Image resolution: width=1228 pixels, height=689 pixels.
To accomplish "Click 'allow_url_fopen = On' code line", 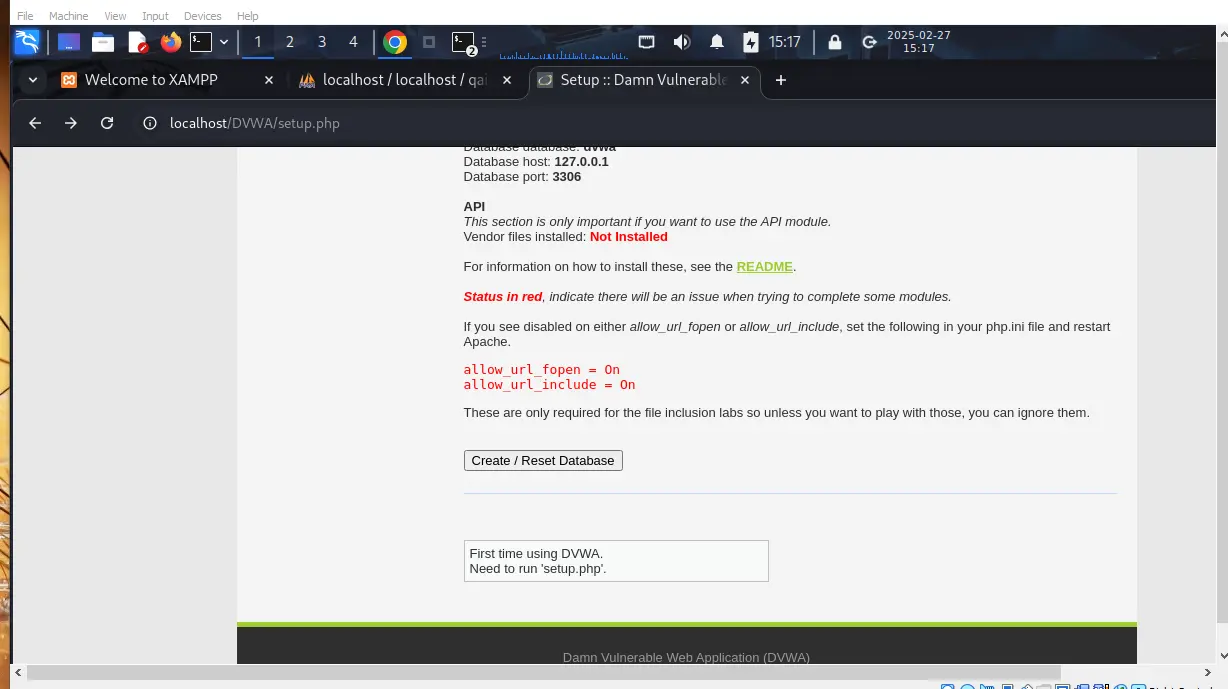I will pos(542,369).
